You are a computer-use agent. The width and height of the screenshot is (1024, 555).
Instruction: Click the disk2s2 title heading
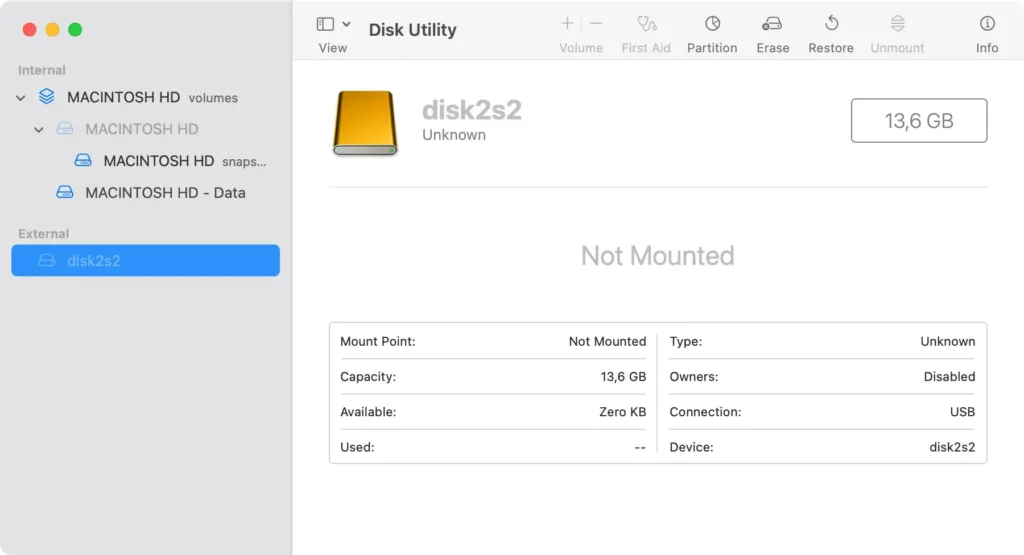point(472,110)
